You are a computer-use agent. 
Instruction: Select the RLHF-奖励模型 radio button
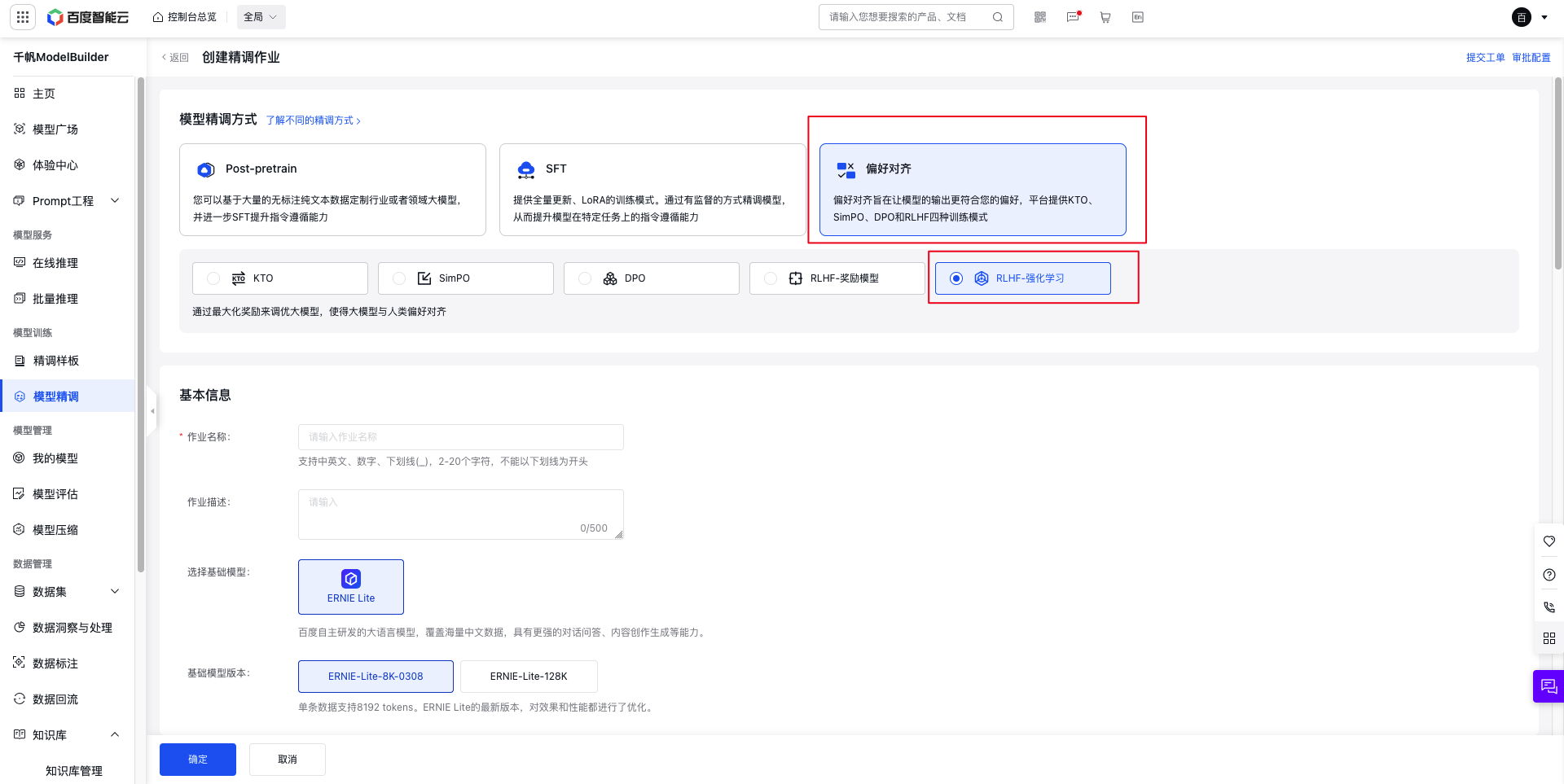click(x=771, y=278)
